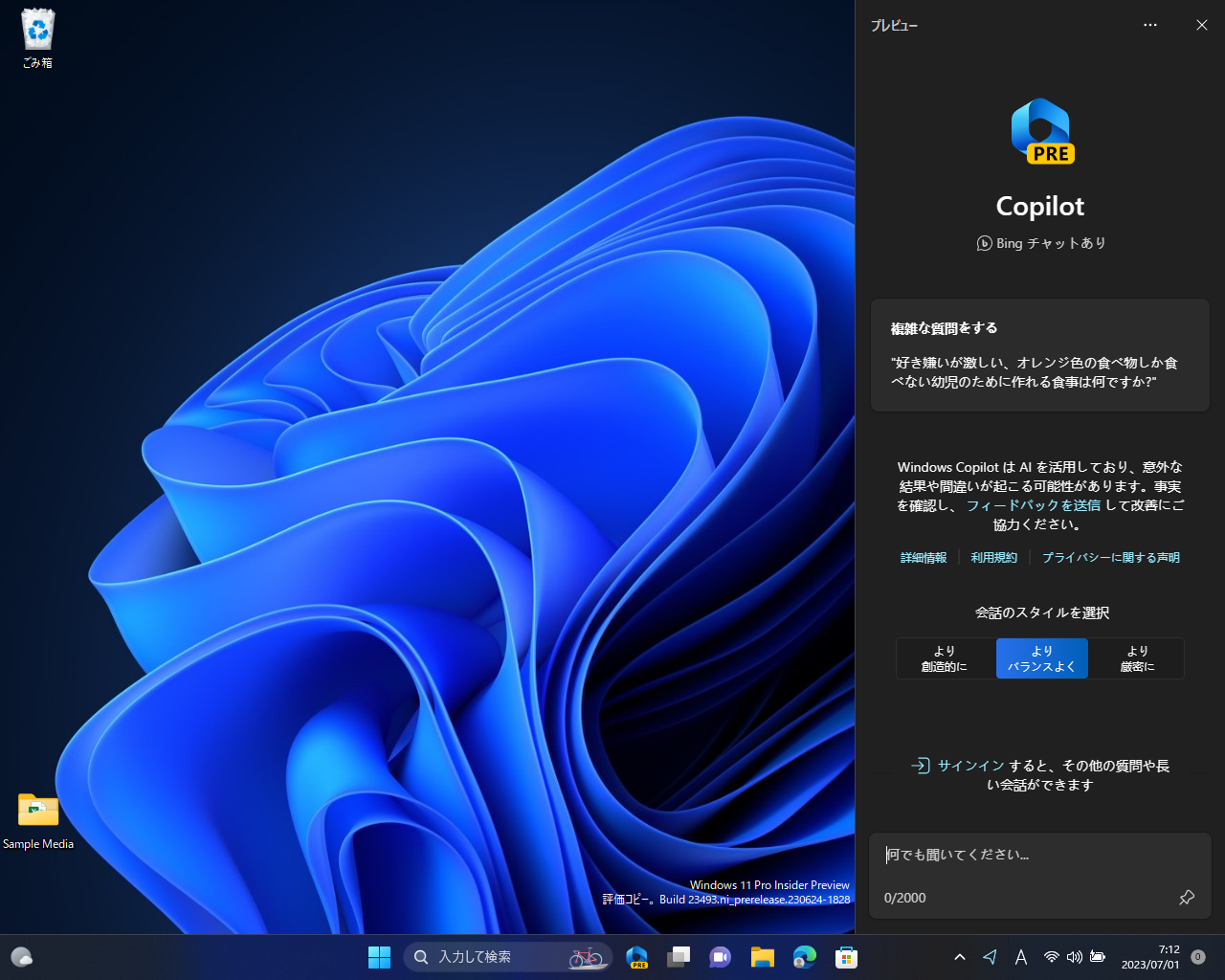
Task: Click the サインイン link in Copilot
Action: coord(969,766)
